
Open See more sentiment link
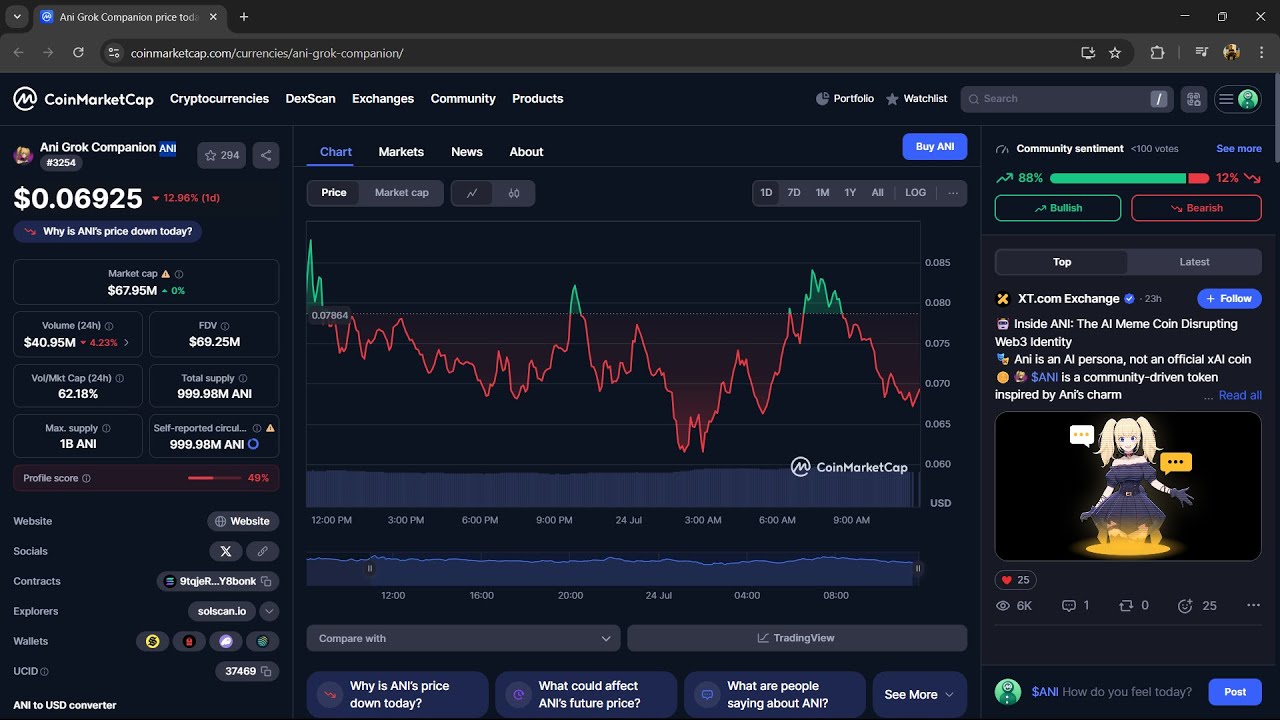tap(1238, 148)
